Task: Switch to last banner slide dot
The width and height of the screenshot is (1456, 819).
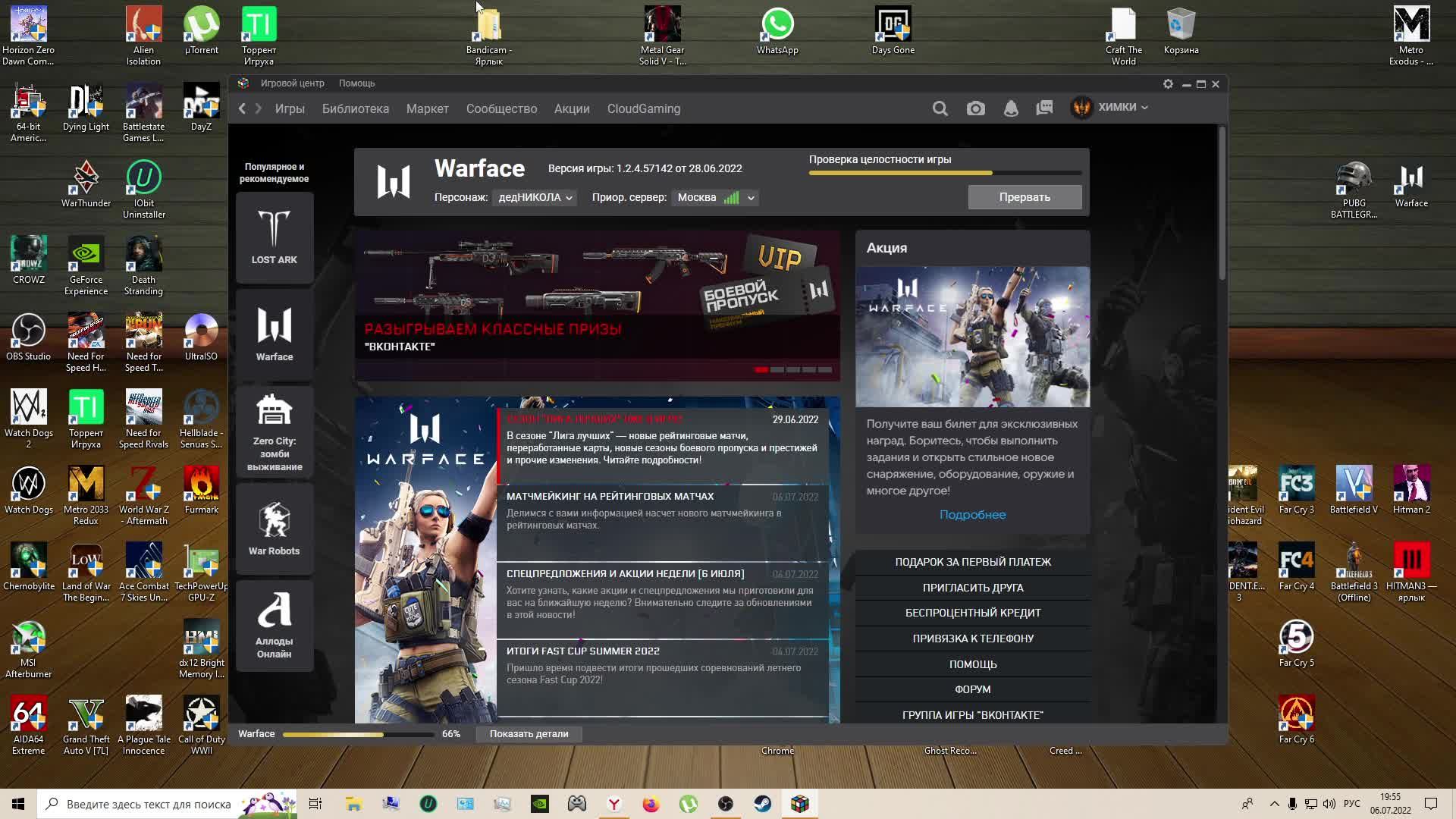Action: pyautogui.click(x=825, y=370)
